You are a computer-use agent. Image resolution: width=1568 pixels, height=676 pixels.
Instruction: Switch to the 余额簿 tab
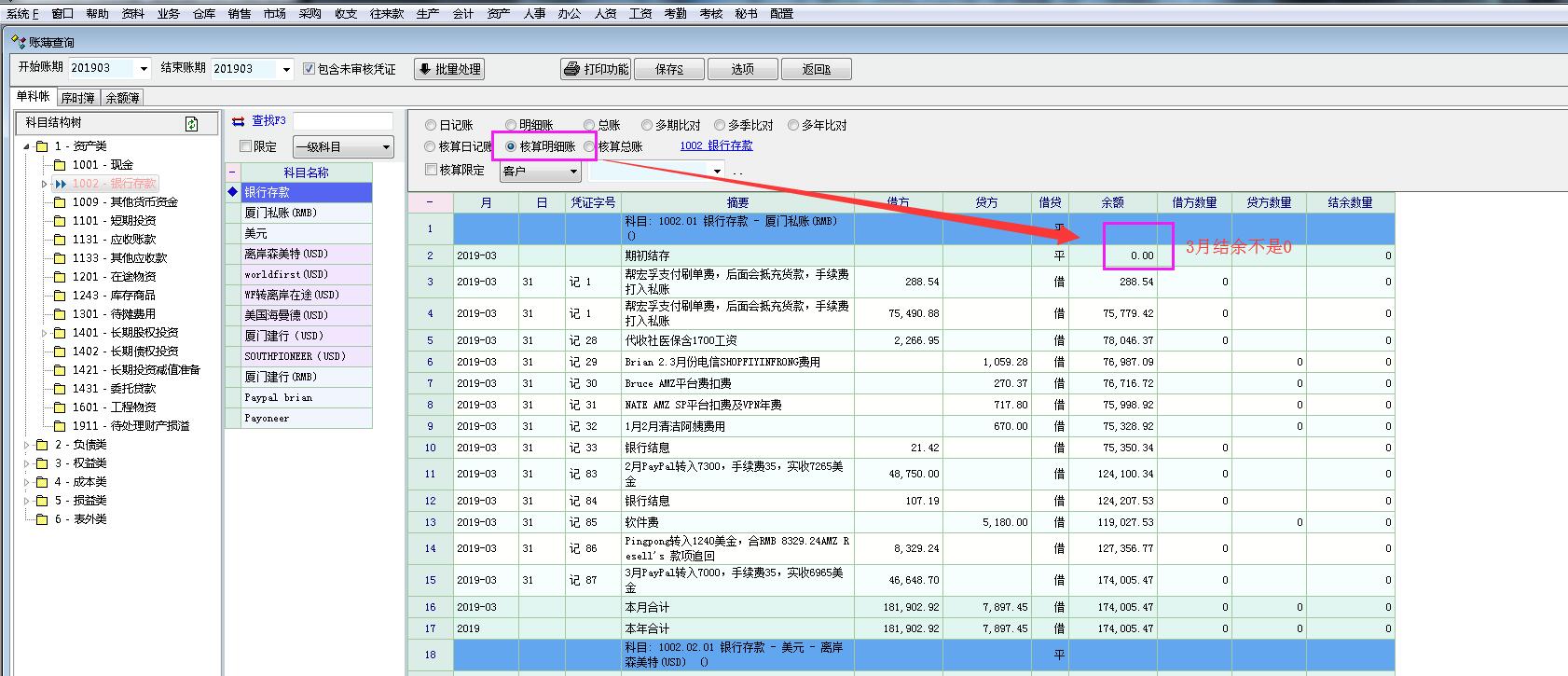point(122,98)
